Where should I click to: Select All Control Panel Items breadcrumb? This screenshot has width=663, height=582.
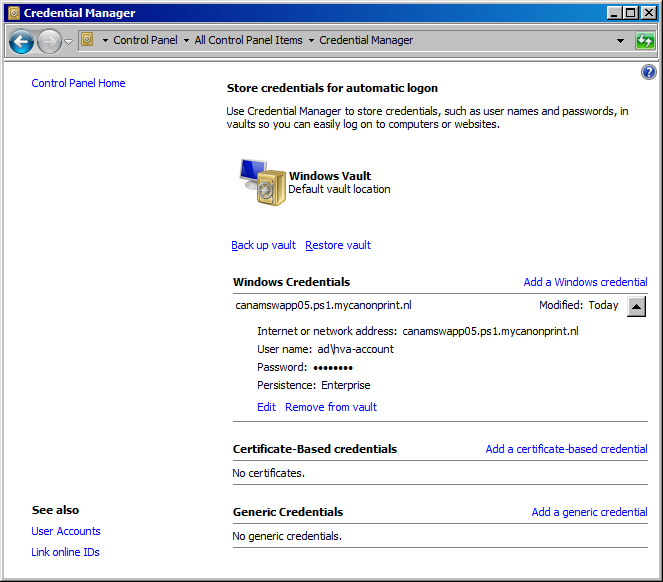(248, 41)
